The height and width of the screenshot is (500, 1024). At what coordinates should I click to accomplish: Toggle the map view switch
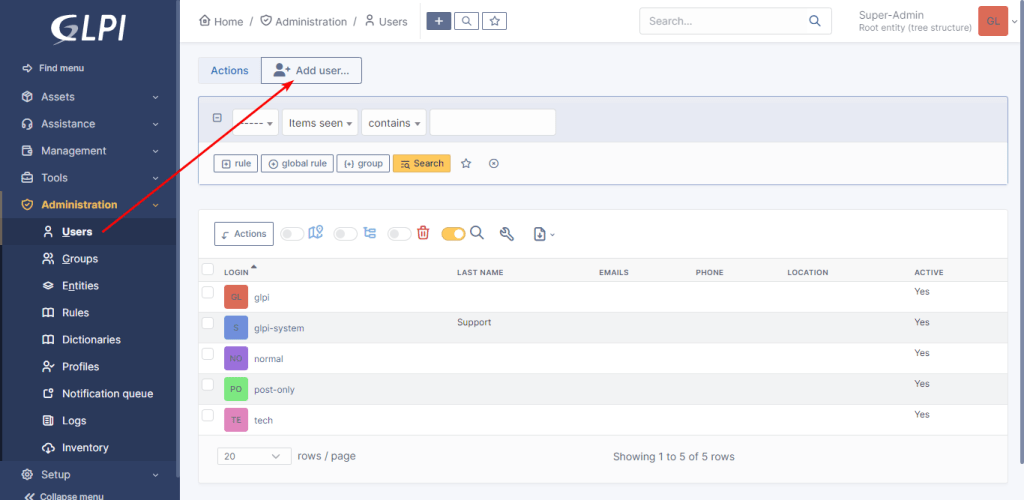point(292,234)
